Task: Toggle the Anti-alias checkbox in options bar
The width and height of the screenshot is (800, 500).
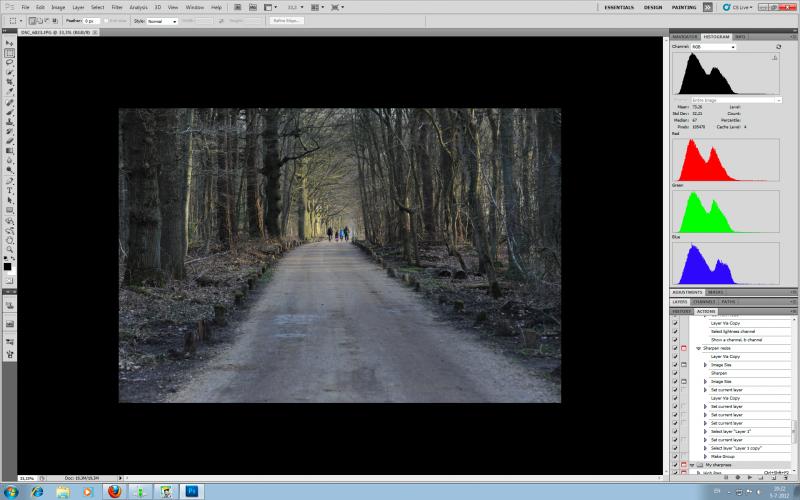Action: click(x=106, y=21)
